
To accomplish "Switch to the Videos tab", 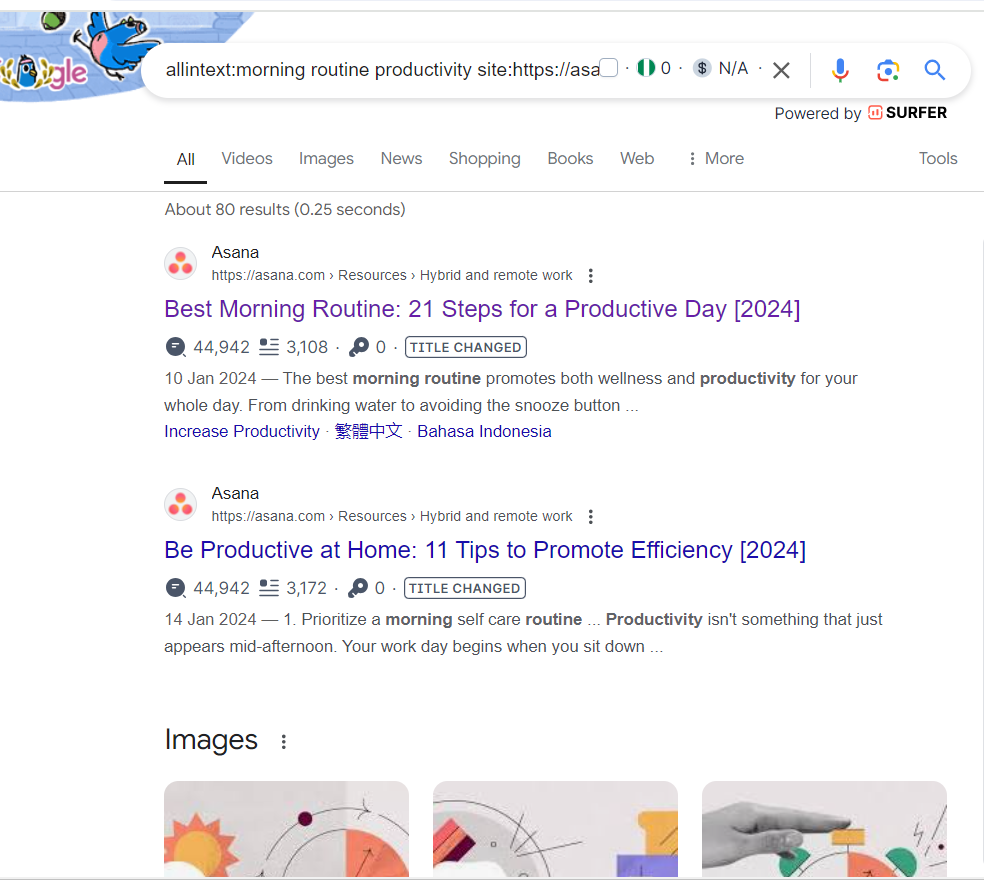I will (x=247, y=158).
